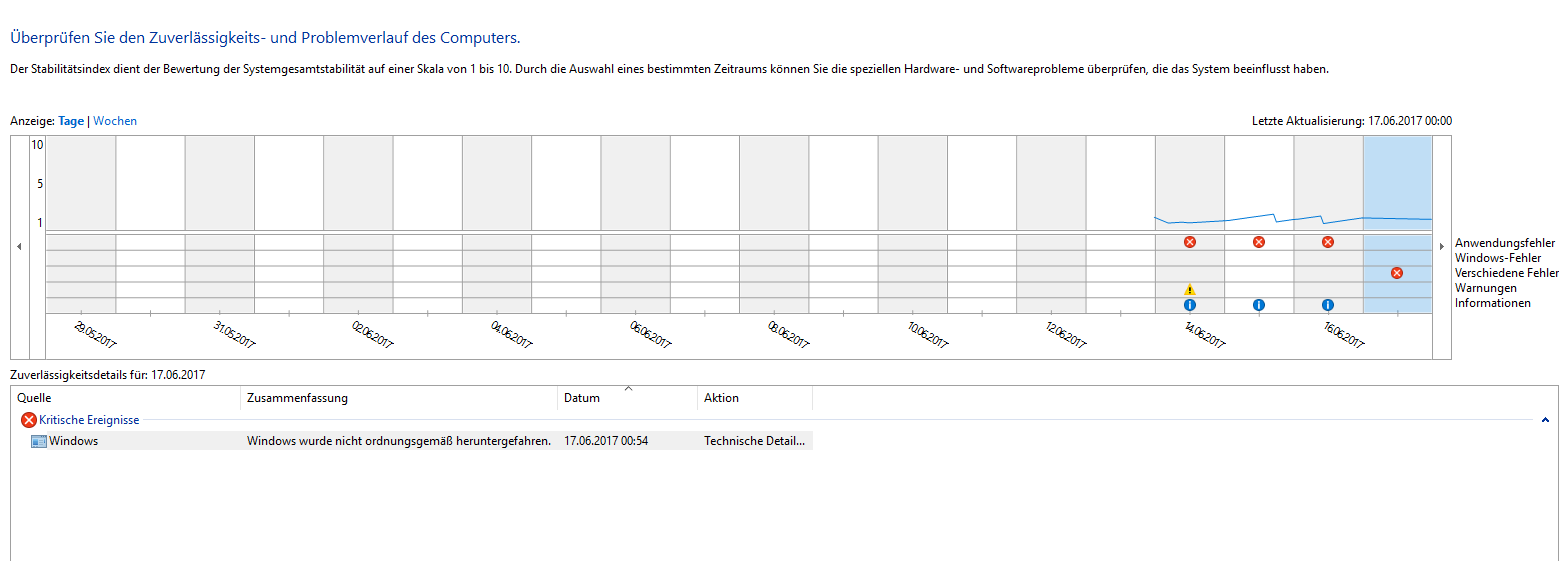Screen dimensions: 1567x561
Task: Click the Anwendungsfehler row label
Action: tap(1504, 243)
